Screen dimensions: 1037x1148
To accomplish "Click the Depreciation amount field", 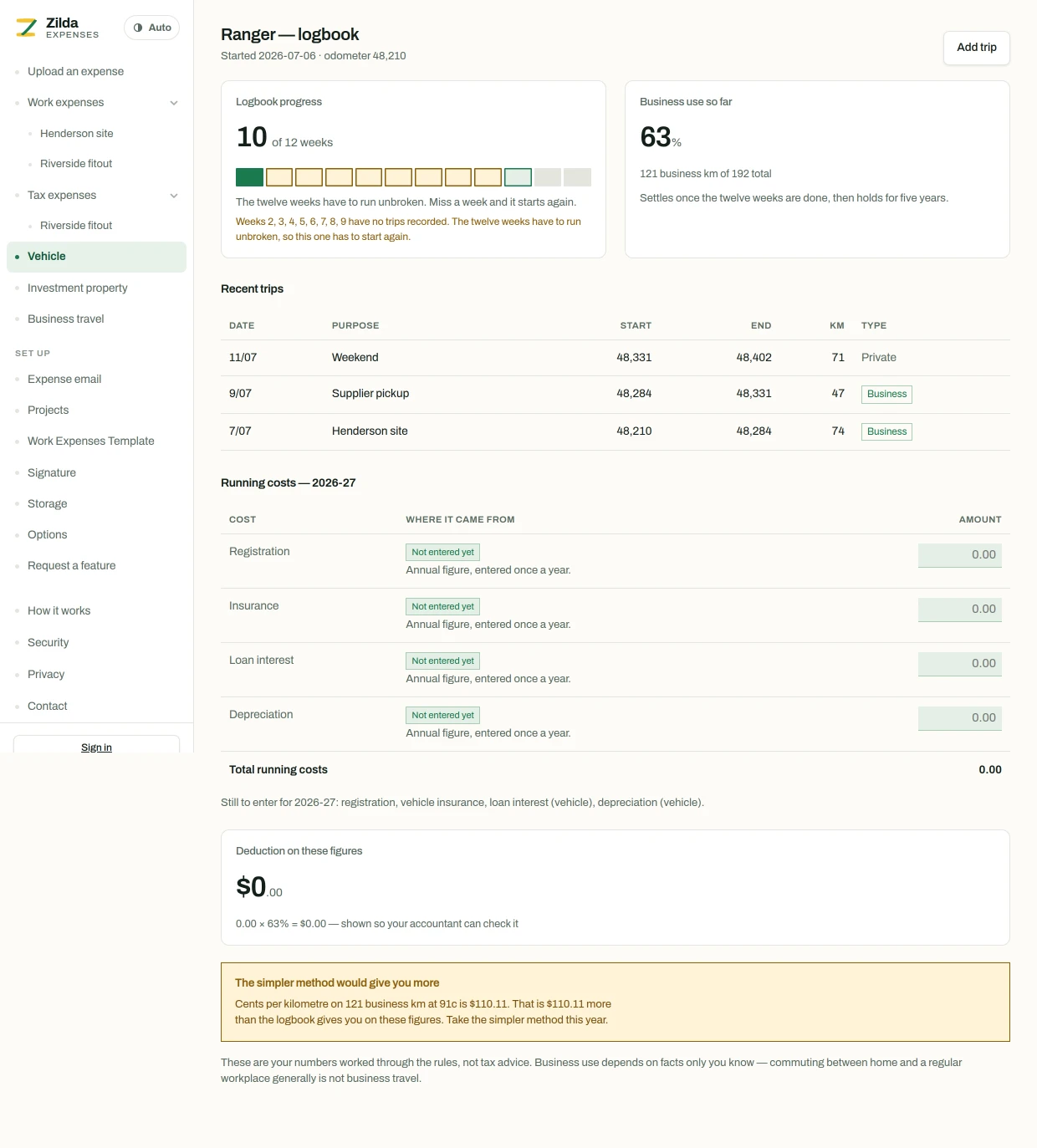I will pos(959,718).
